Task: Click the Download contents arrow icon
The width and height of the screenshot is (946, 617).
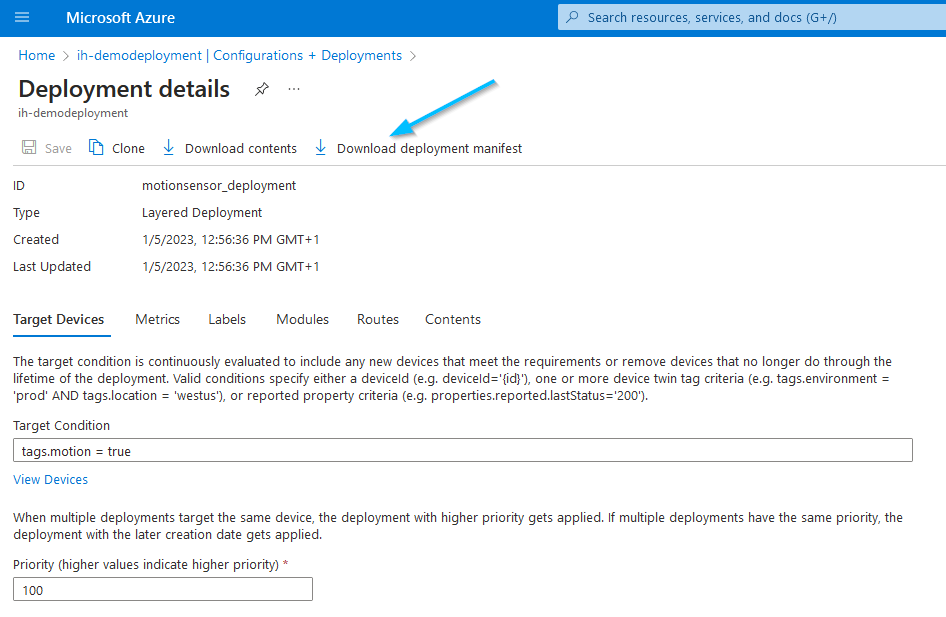Action: pyautogui.click(x=168, y=148)
